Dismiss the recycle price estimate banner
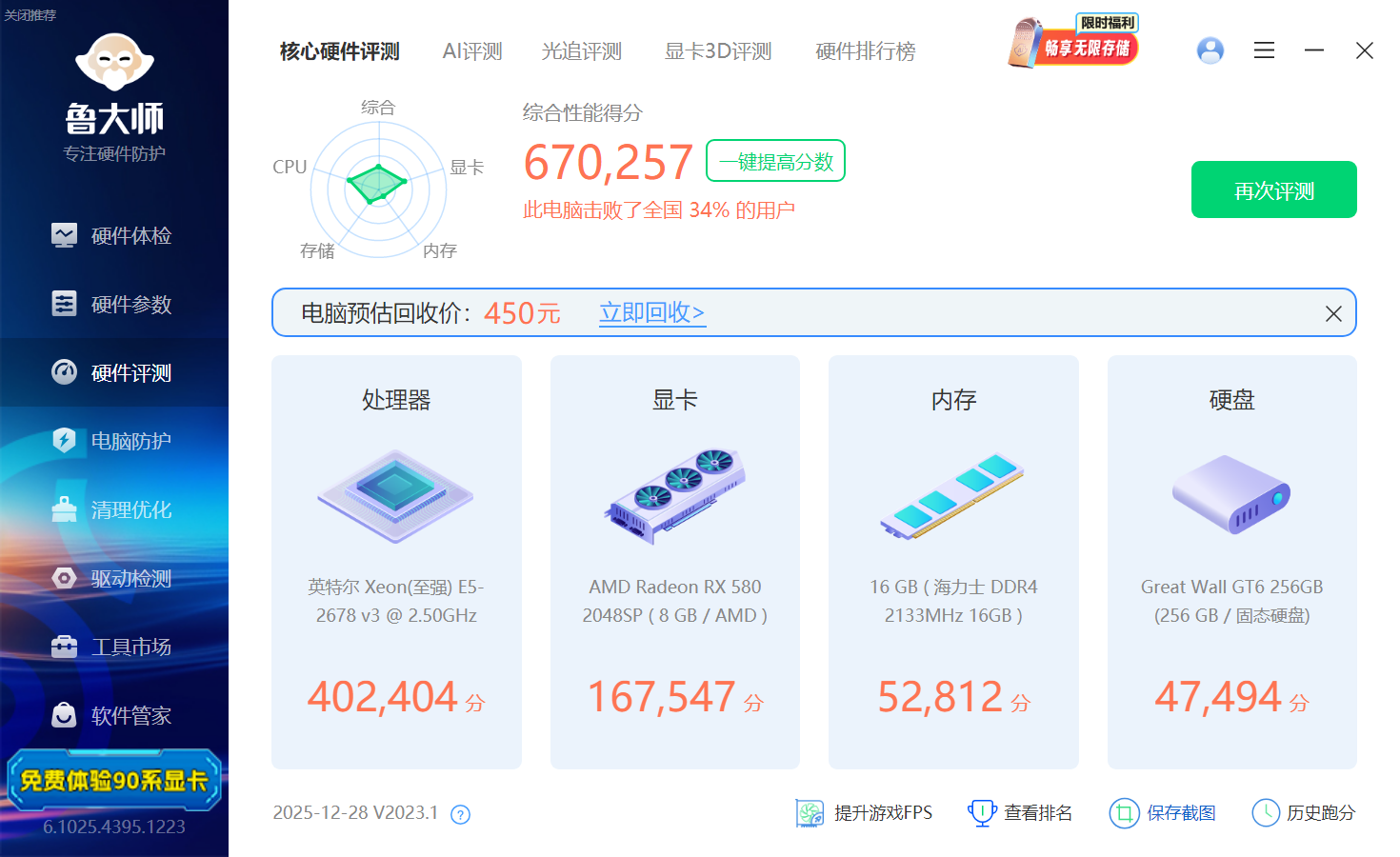Viewport: 1400px width, 857px height. (x=1333, y=313)
